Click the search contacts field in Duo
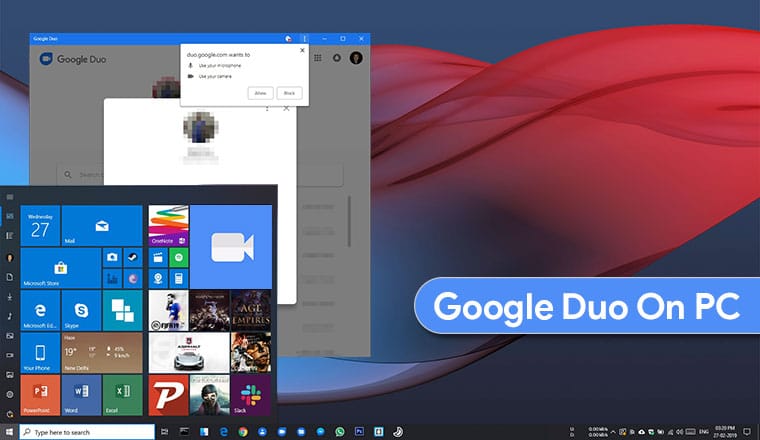Viewport: 760px width, 440px height. 200,174
